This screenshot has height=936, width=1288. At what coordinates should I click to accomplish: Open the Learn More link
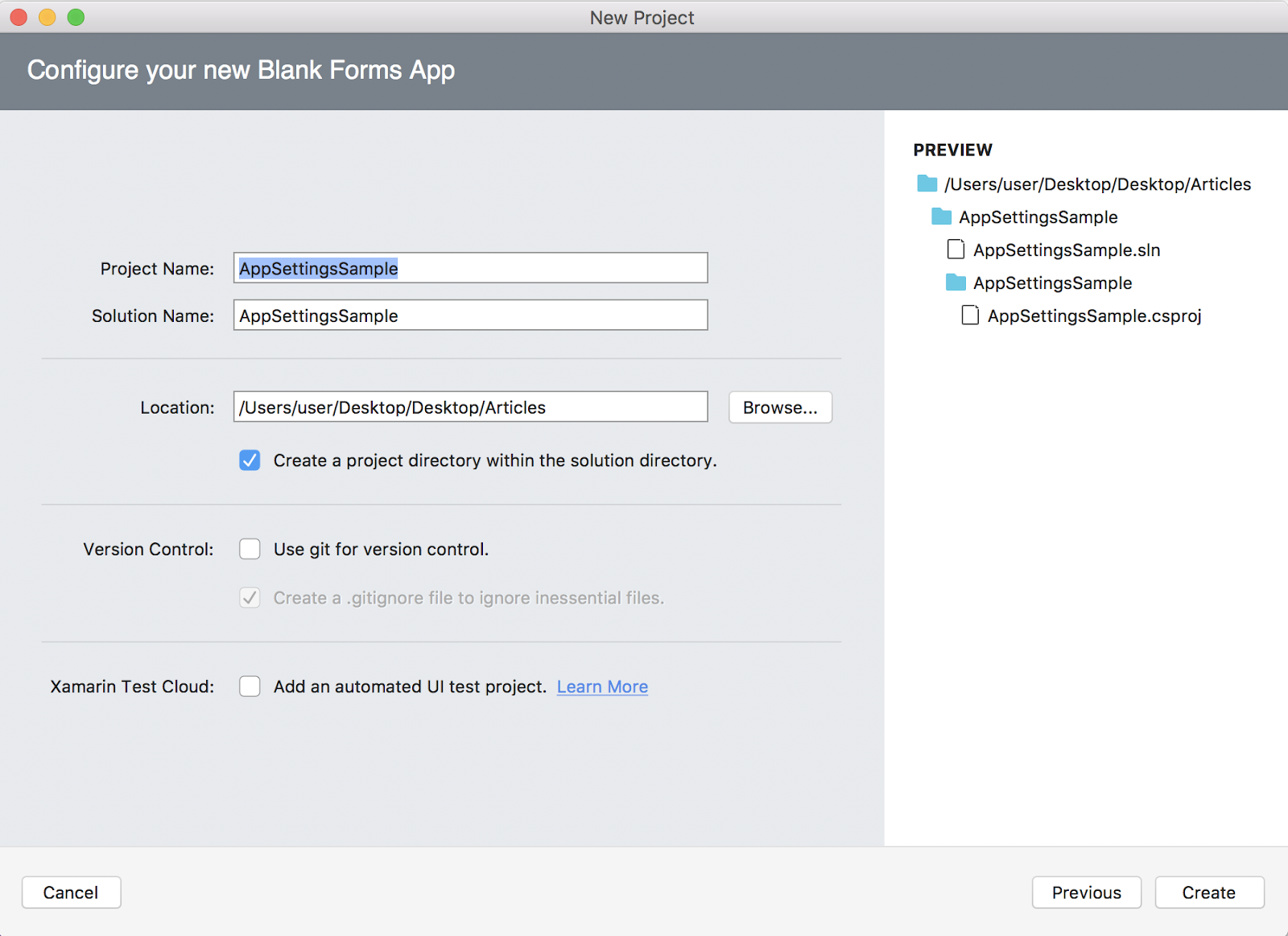(602, 687)
